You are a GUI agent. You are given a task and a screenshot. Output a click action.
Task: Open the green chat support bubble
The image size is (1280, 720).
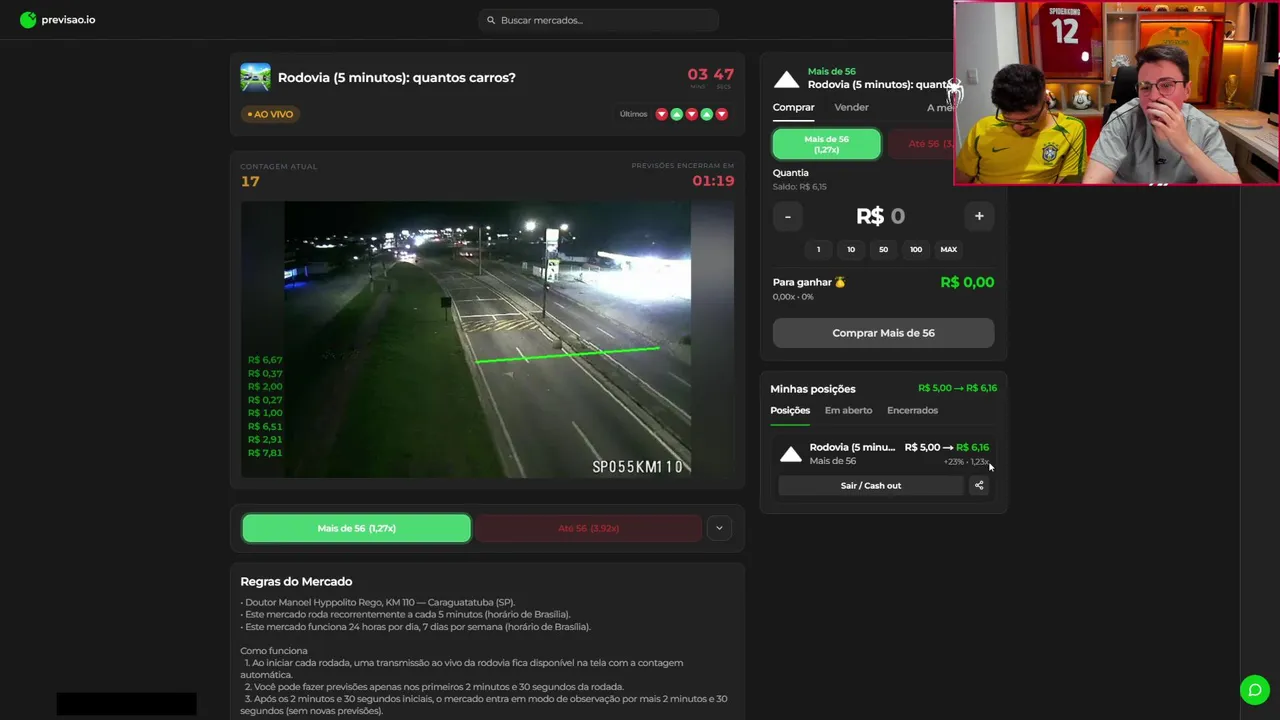coord(1254,690)
